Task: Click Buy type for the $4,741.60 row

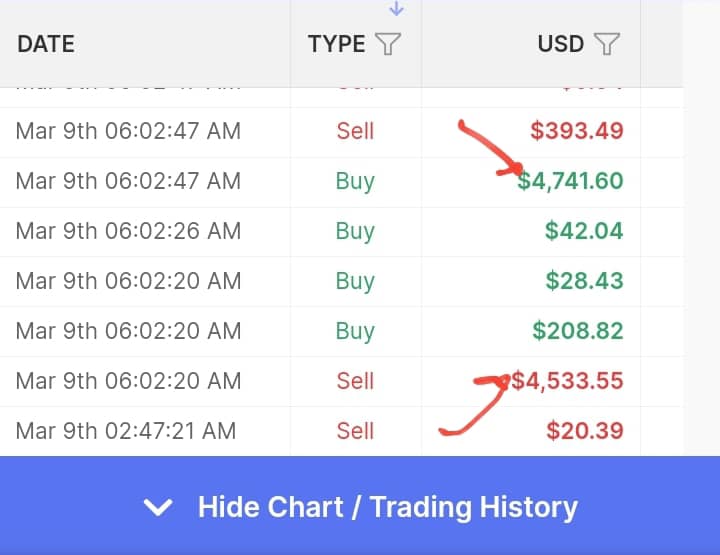Action: pyautogui.click(x=355, y=182)
